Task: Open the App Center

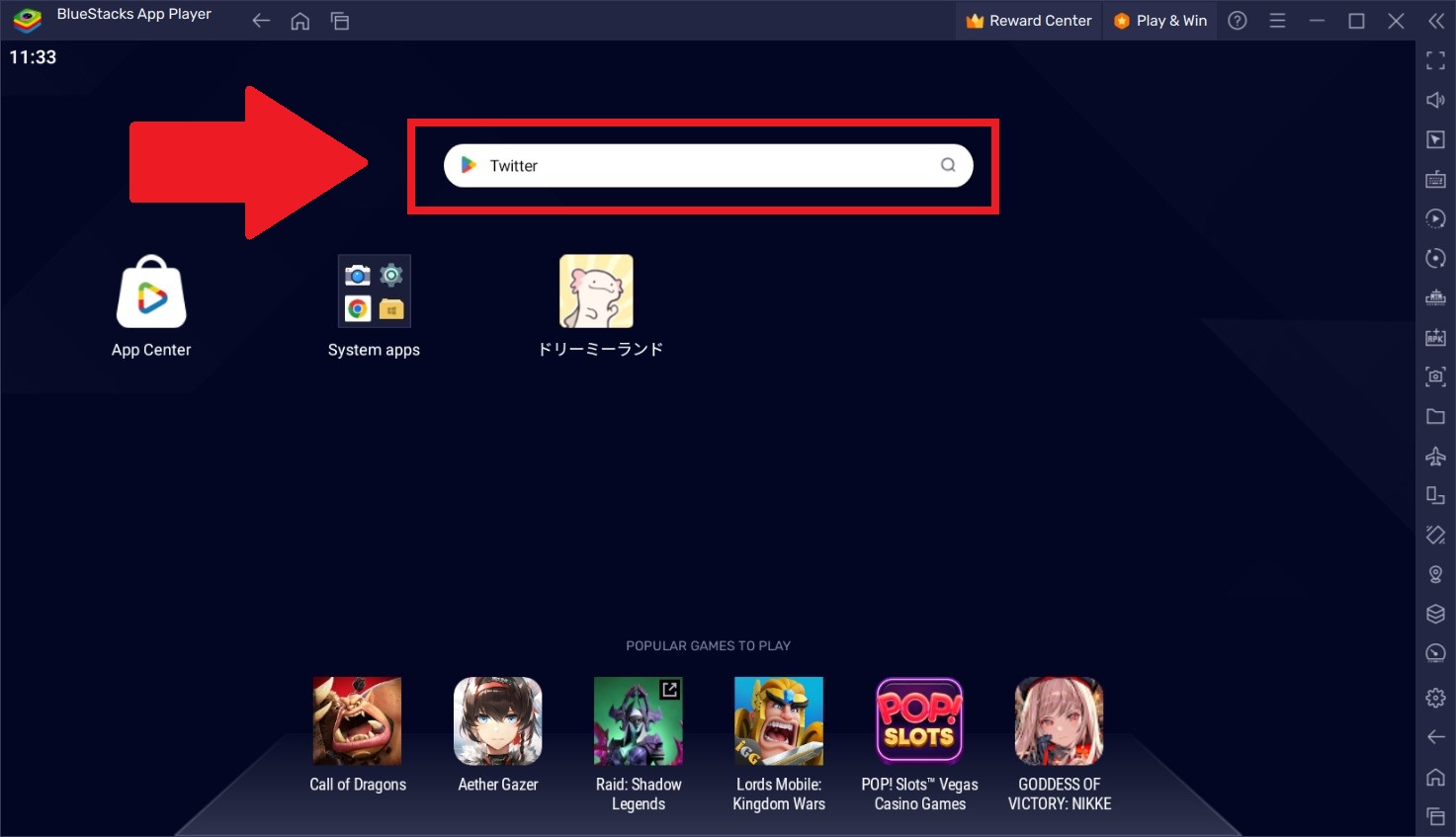Action: click(x=151, y=292)
